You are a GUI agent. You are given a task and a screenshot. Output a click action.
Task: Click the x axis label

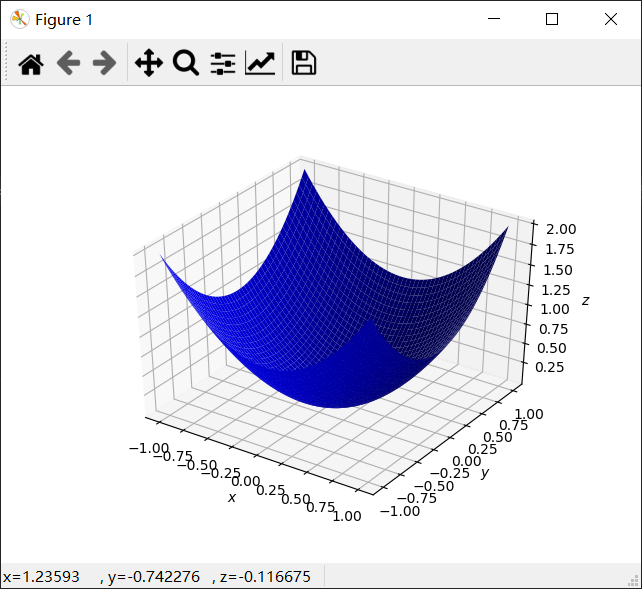tap(232, 498)
